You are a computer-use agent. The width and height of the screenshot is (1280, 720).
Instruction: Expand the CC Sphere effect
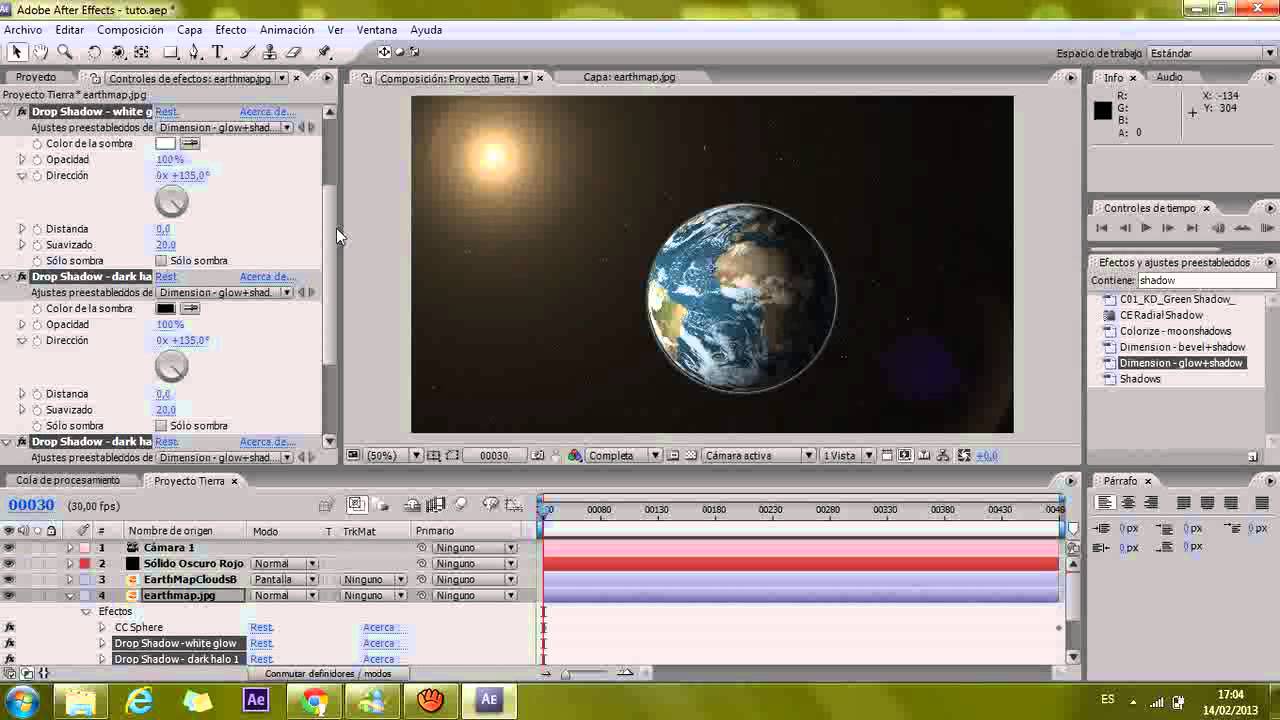coord(102,627)
